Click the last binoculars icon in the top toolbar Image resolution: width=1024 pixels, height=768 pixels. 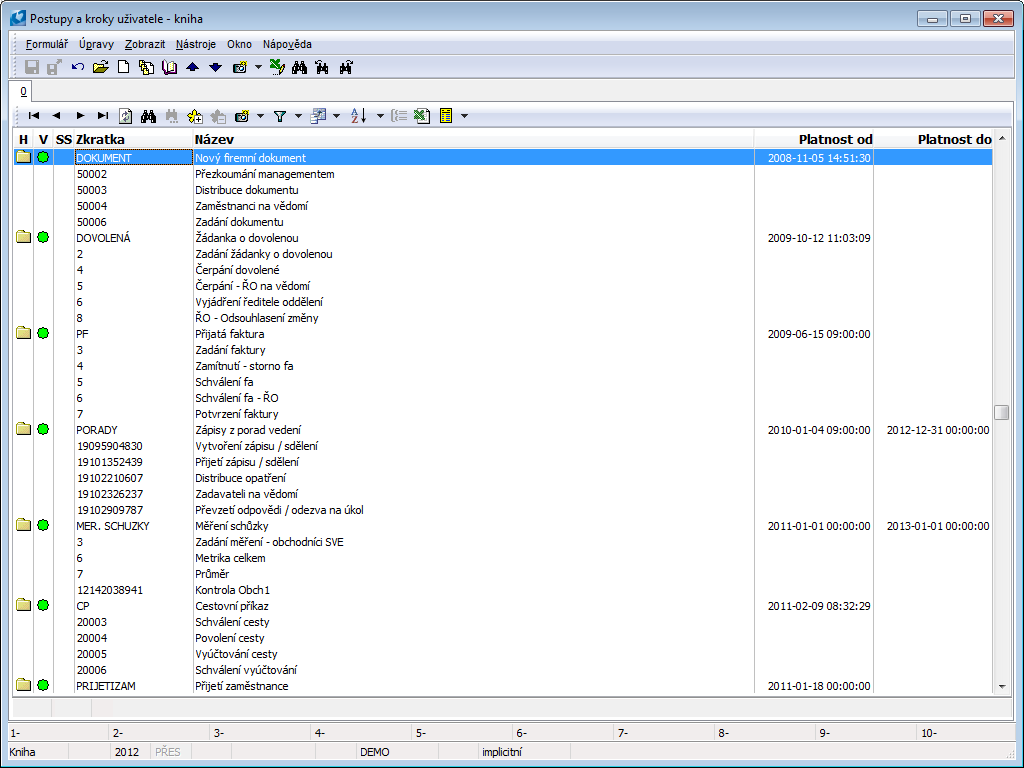pyautogui.click(x=345, y=67)
